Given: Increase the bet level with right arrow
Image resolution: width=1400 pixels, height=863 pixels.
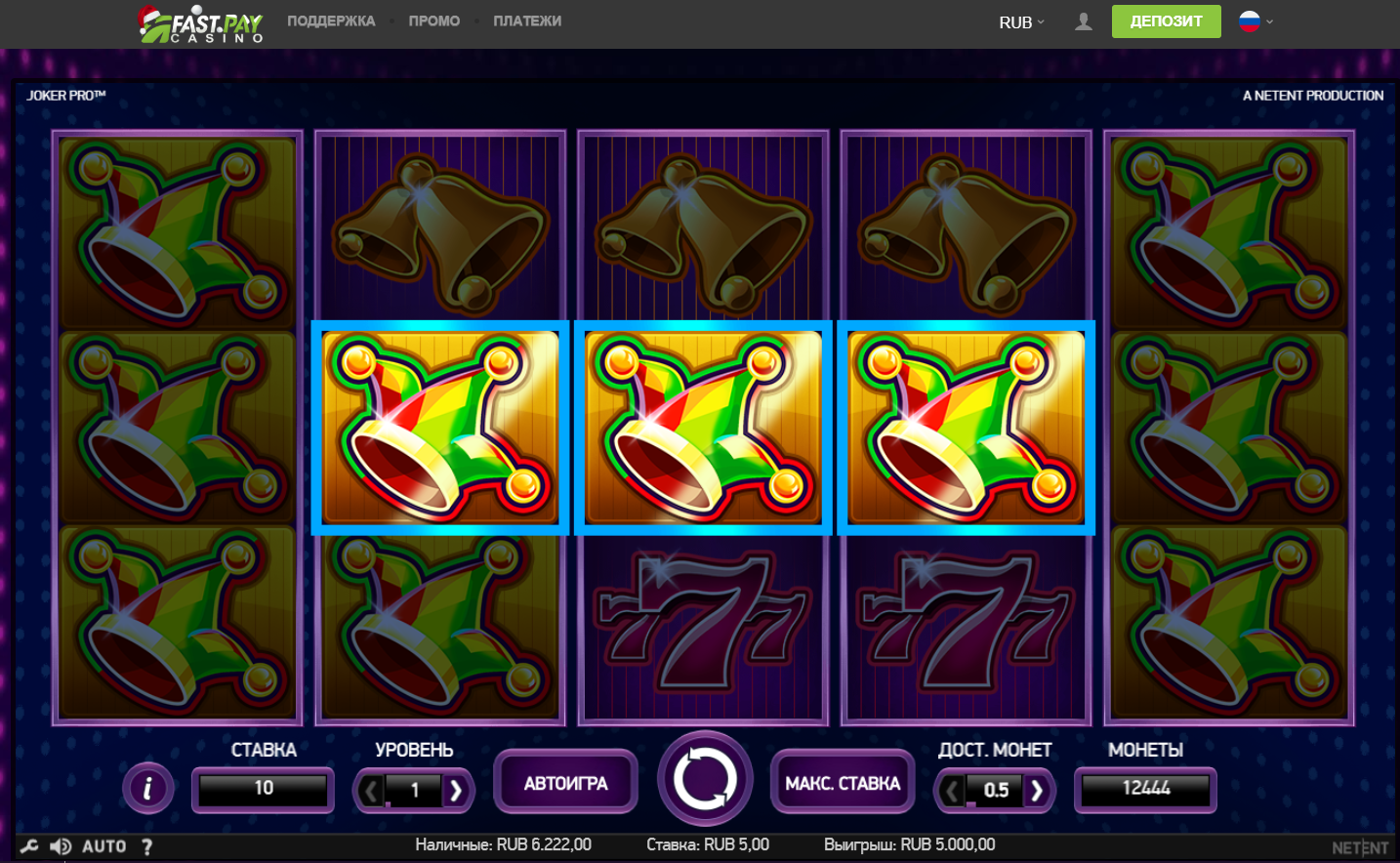Looking at the screenshot, I should pos(456,791).
